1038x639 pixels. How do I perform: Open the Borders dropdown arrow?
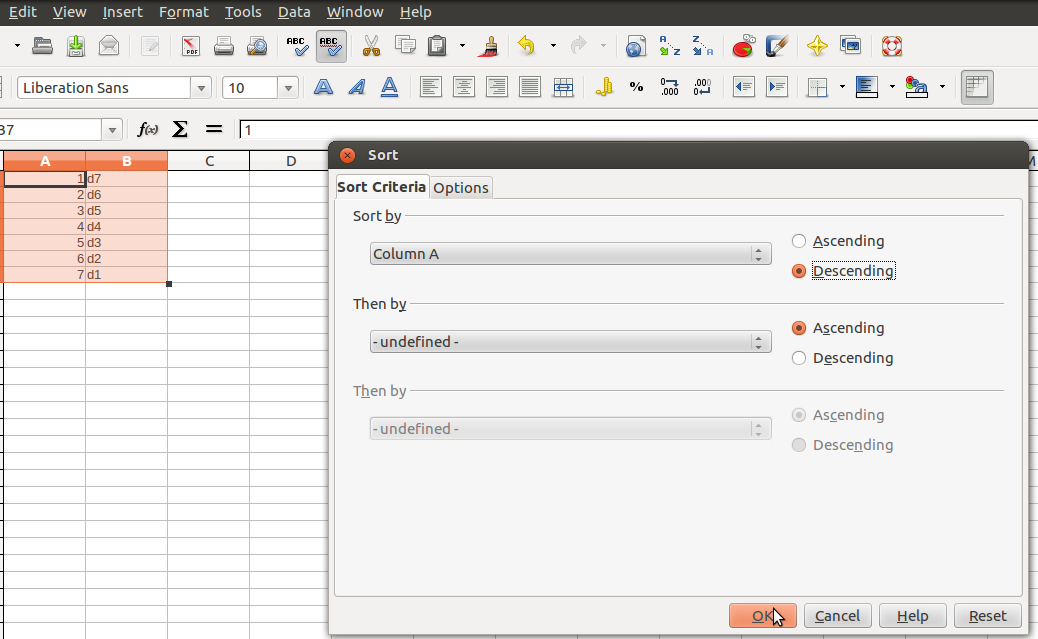coord(842,87)
